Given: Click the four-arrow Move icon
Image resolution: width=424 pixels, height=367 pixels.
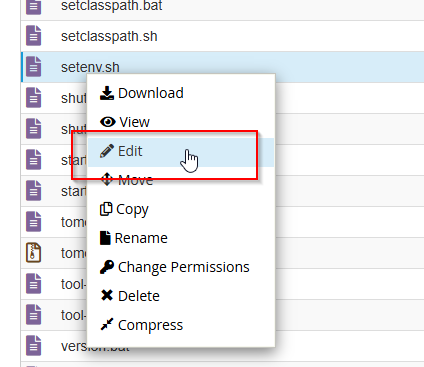Looking at the screenshot, I should 107,179.
